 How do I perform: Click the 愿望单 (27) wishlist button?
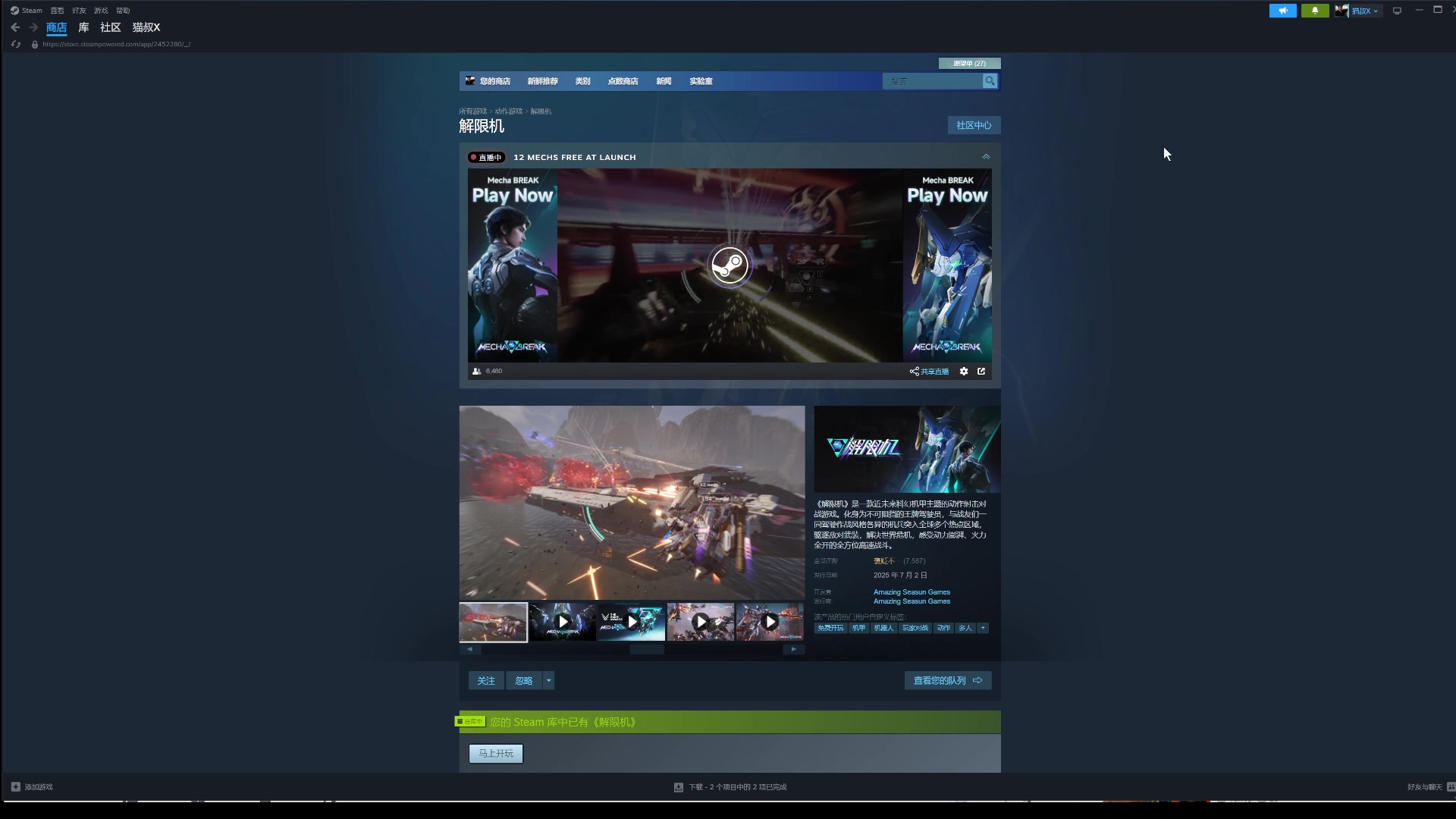[x=969, y=63]
